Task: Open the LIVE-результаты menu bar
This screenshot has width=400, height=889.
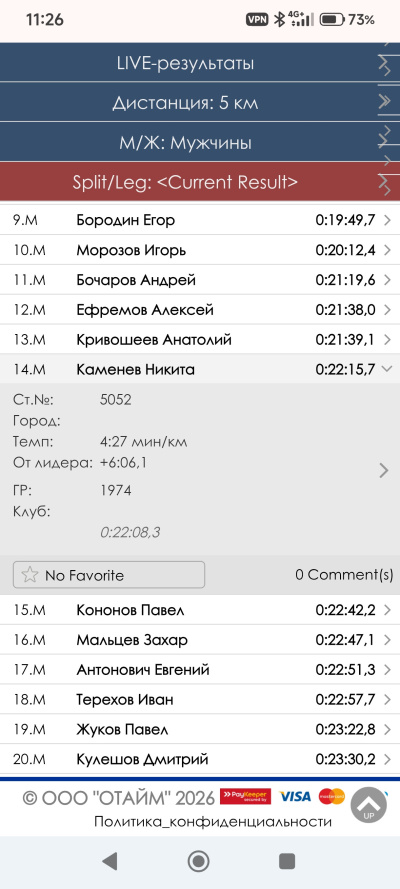Action: click(200, 63)
